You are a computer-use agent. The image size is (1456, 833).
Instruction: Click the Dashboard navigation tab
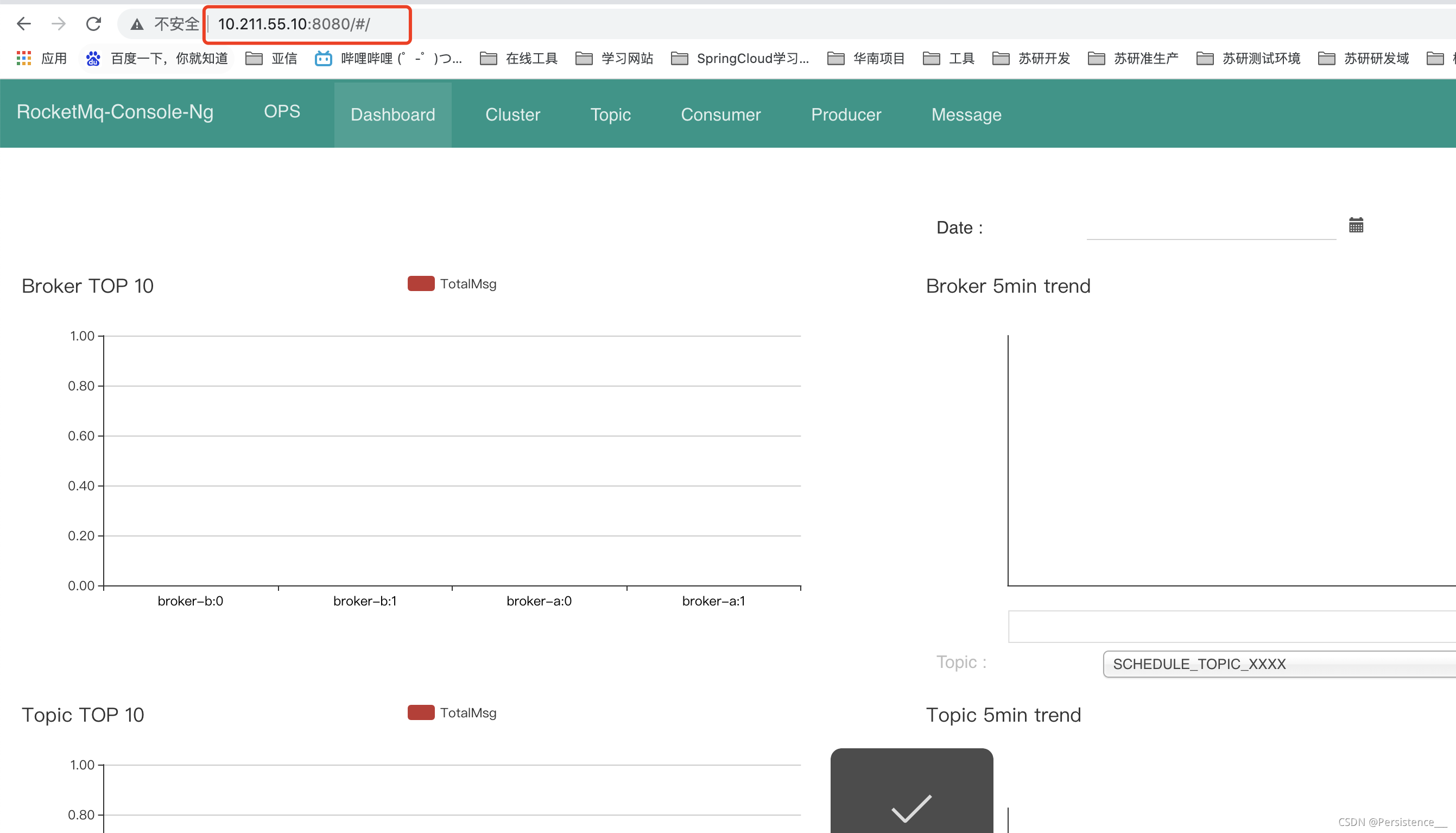pyautogui.click(x=392, y=115)
